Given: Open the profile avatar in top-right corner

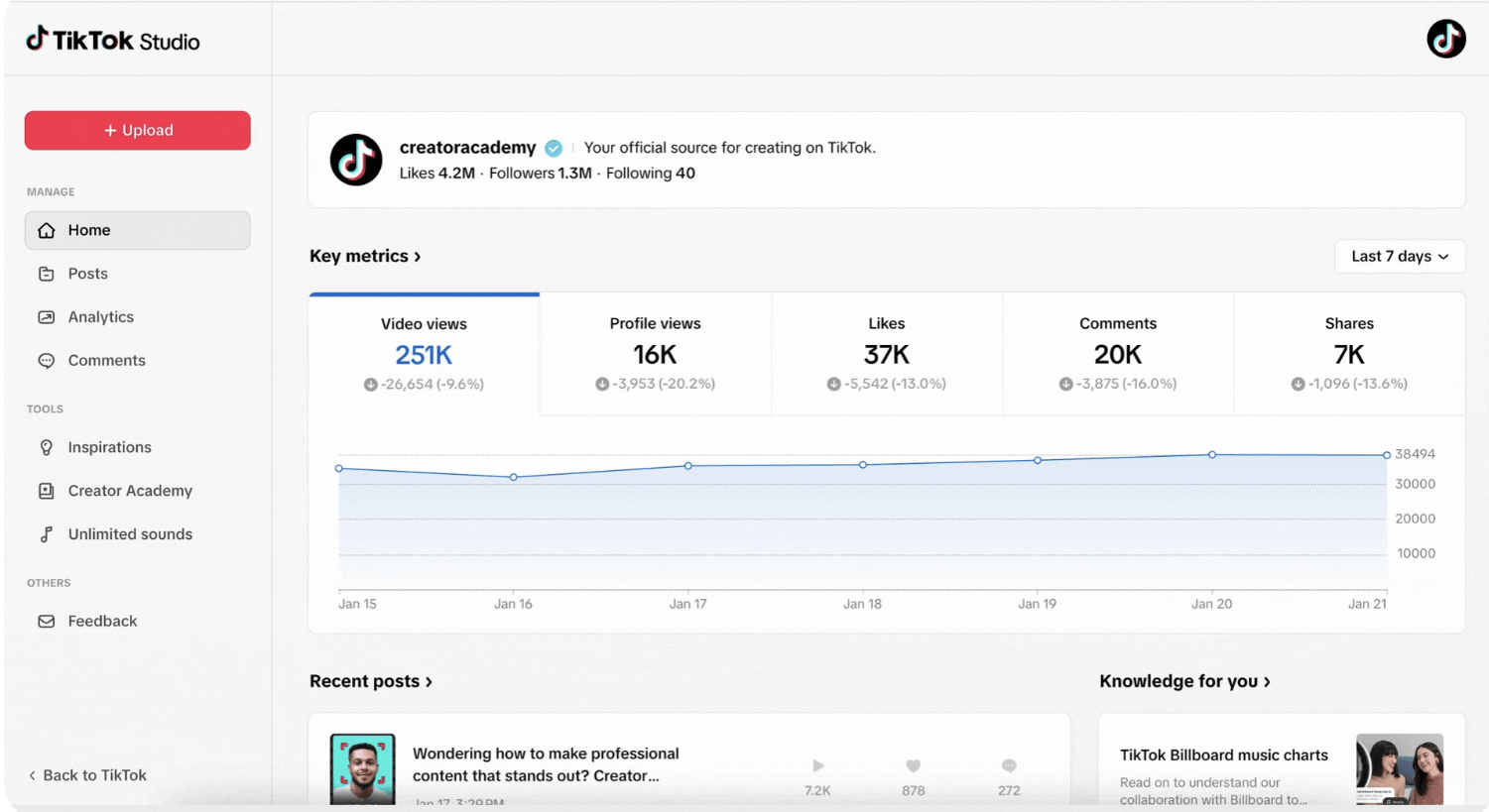Looking at the screenshot, I should pyautogui.click(x=1445, y=40).
